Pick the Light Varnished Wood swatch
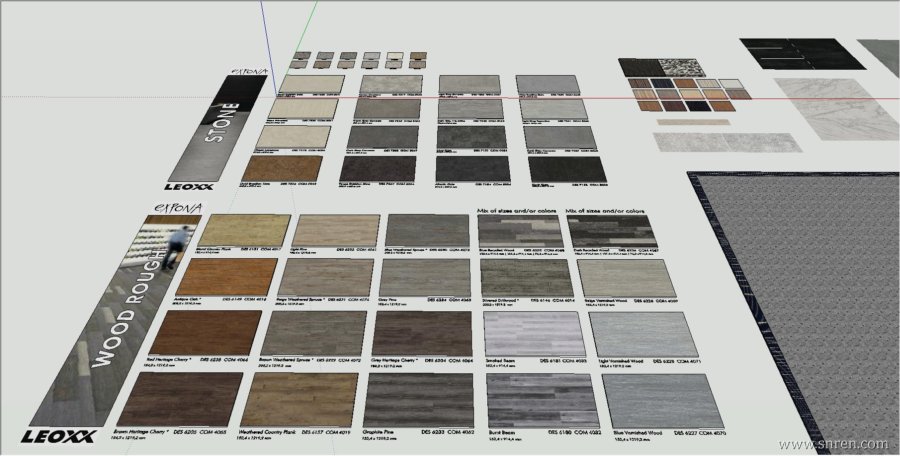Screen dimensions: 900x456 644,334
